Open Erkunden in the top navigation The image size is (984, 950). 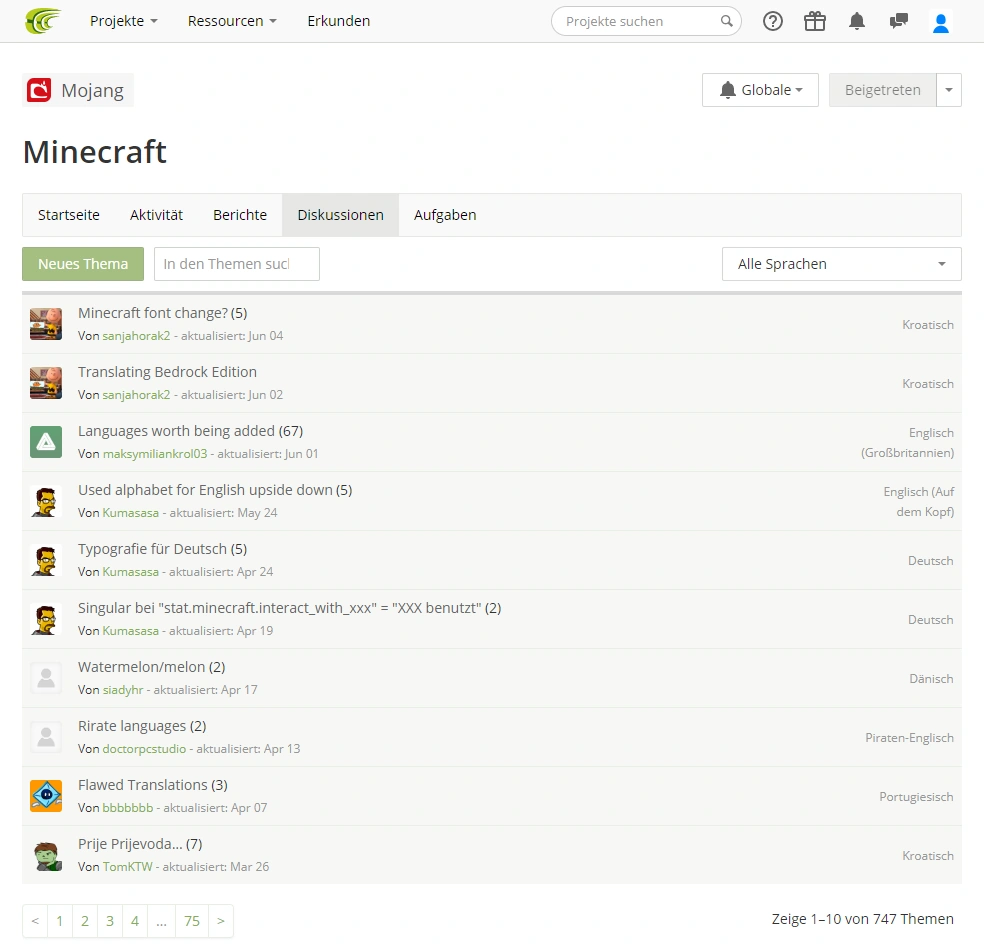pyautogui.click(x=338, y=21)
